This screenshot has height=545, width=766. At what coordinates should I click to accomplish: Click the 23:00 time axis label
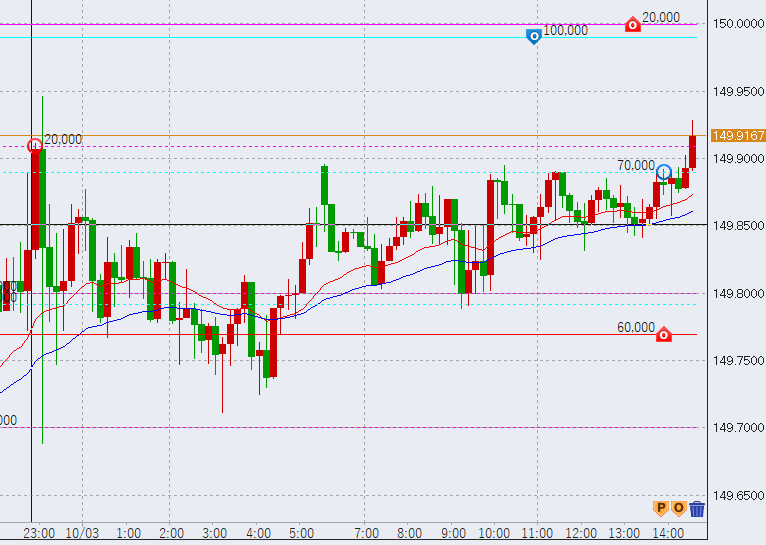[39, 533]
